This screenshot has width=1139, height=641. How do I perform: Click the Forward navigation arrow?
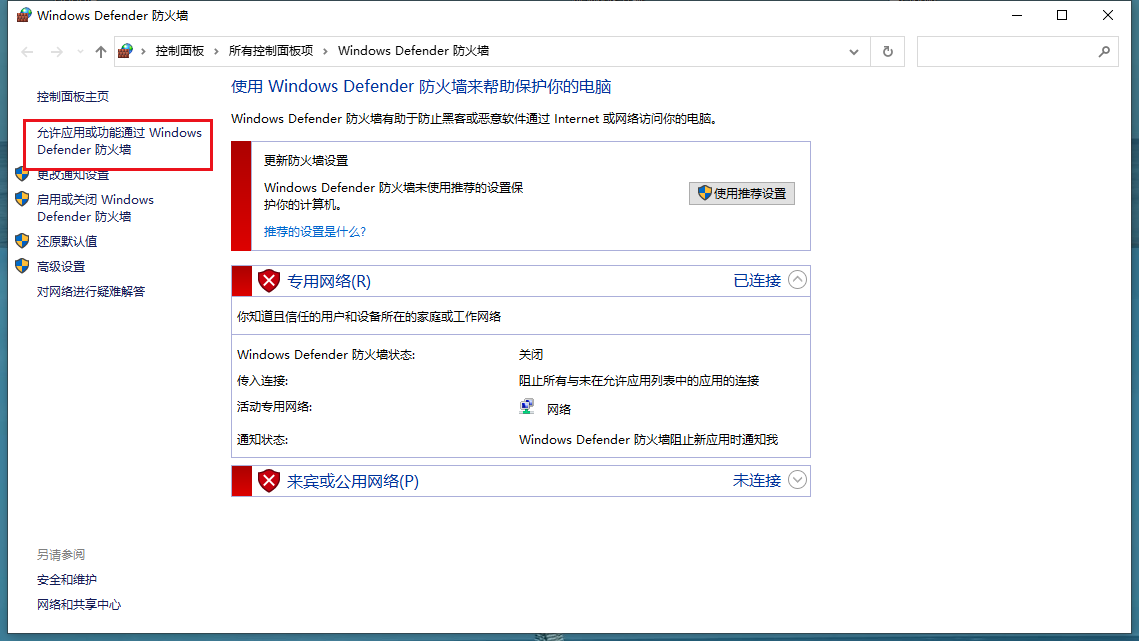point(56,52)
